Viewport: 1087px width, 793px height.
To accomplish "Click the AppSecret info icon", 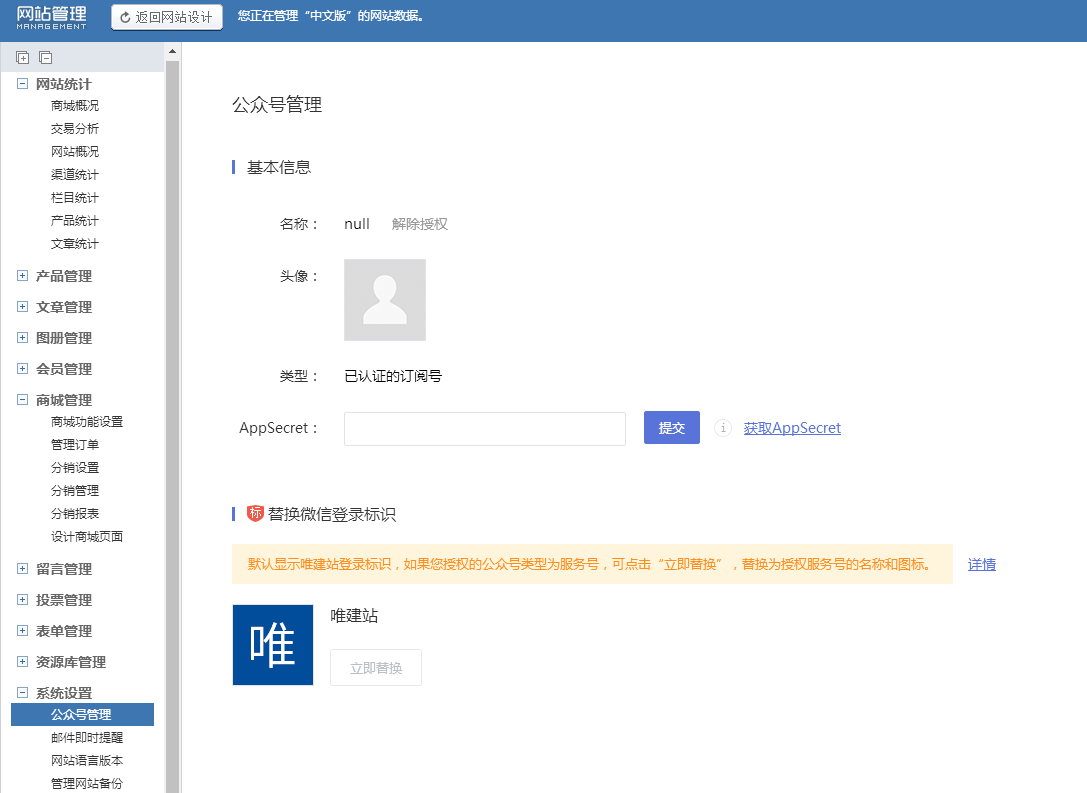I will 723,428.
